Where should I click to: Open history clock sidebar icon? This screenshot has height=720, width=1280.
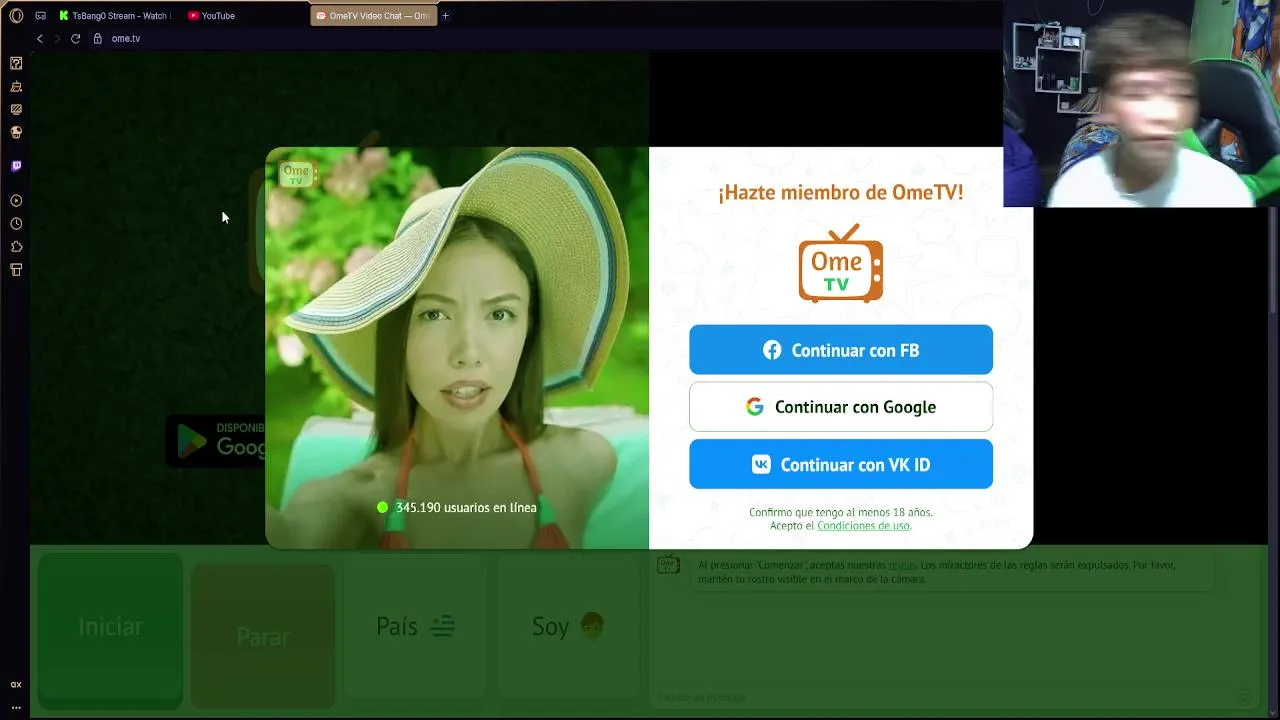(x=16, y=224)
